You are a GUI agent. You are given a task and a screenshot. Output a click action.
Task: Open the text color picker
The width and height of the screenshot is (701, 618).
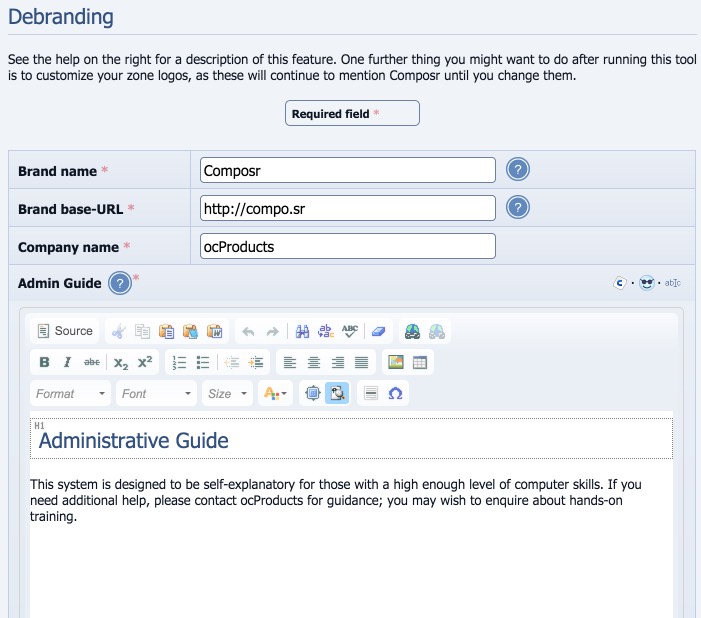click(x=275, y=394)
